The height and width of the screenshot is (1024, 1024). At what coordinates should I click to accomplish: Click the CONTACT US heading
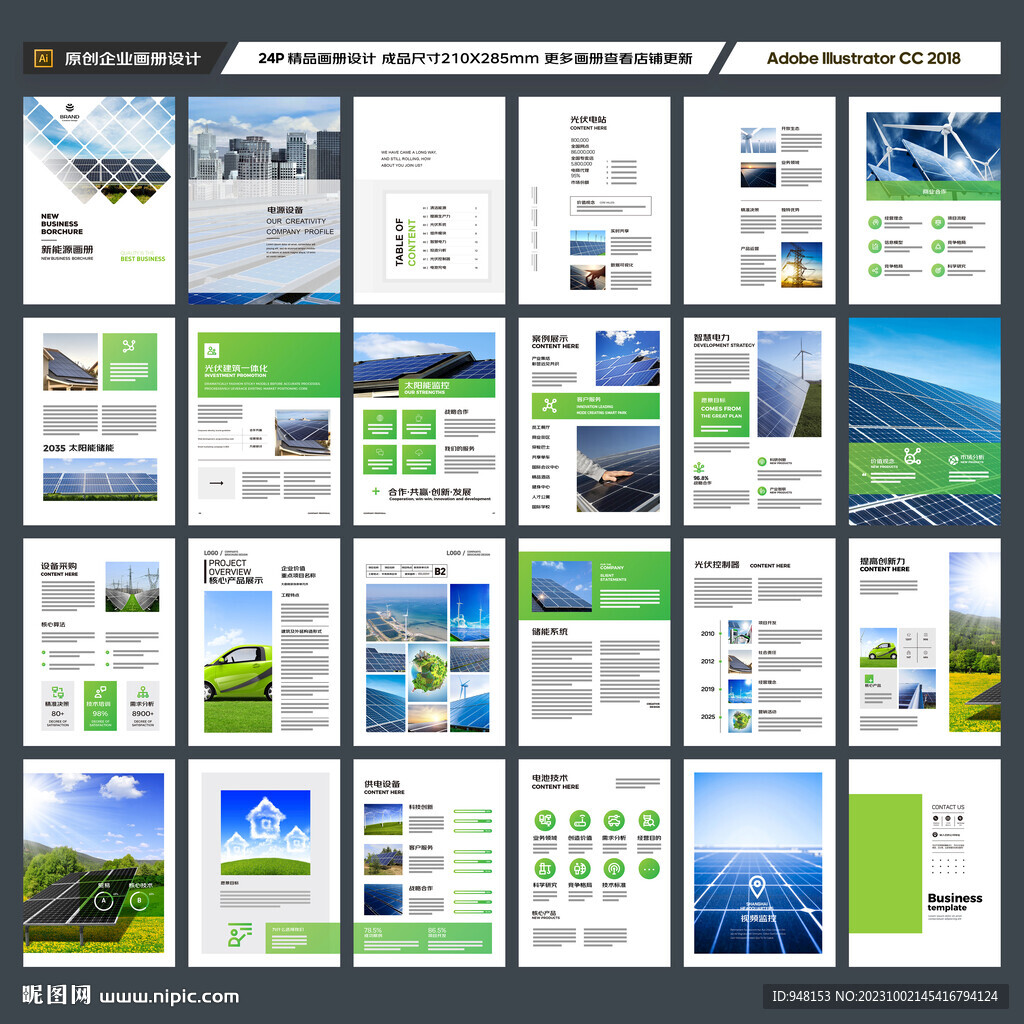[x=948, y=807]
